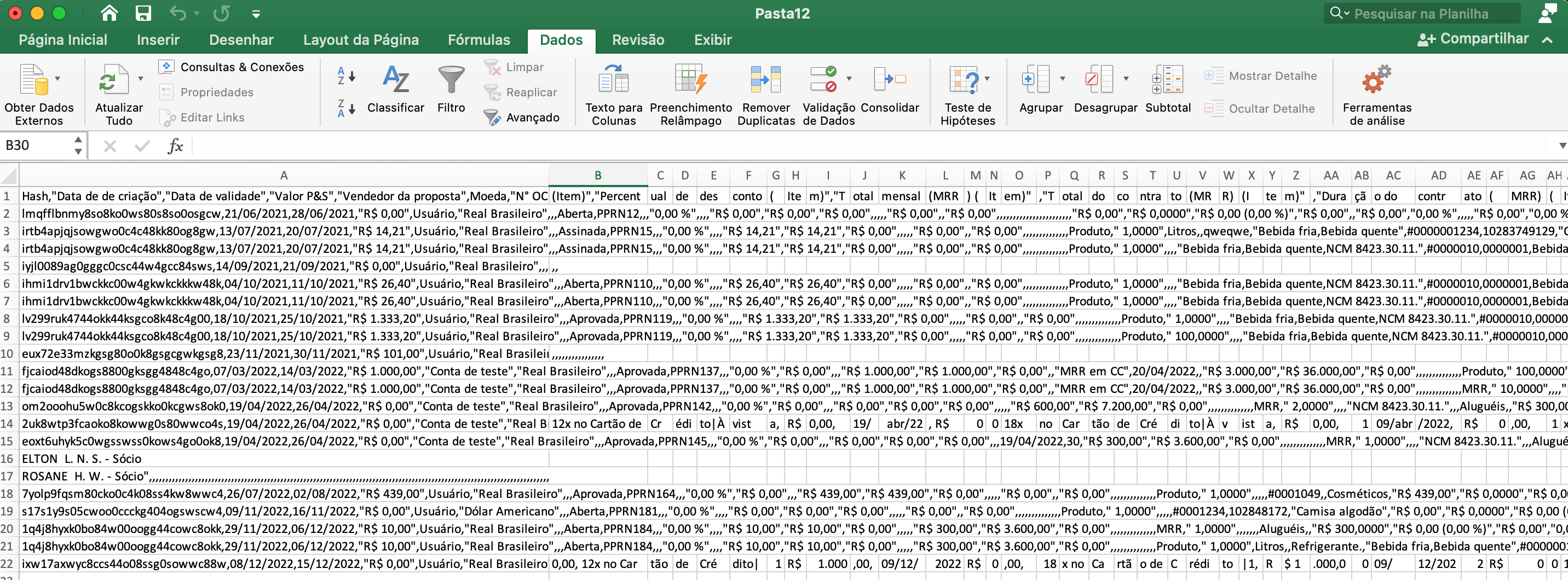
Task: Click the Subtotal icon
Action: coord(1167,81)
